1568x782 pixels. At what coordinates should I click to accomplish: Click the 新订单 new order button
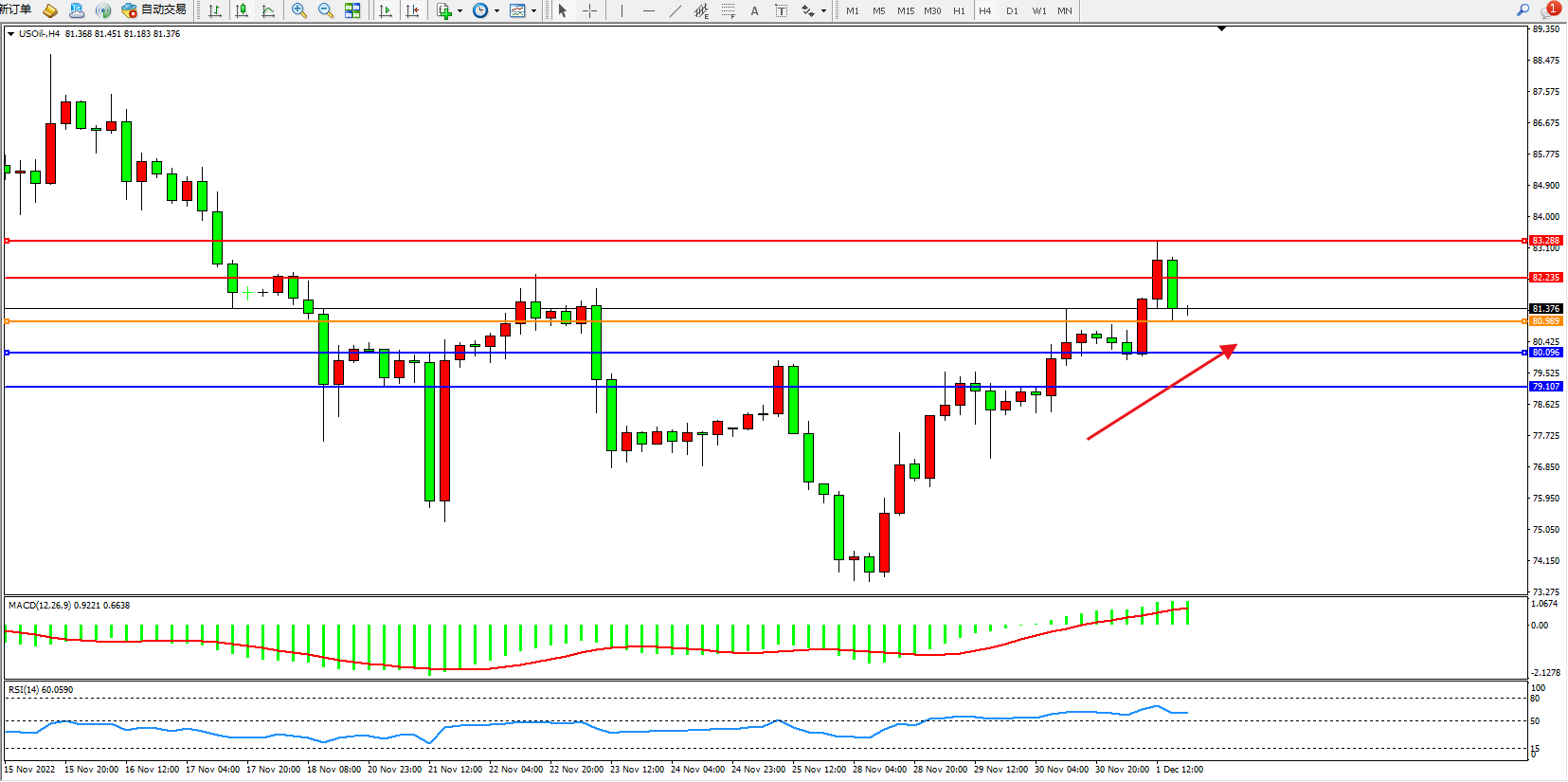tap(16, 9)
